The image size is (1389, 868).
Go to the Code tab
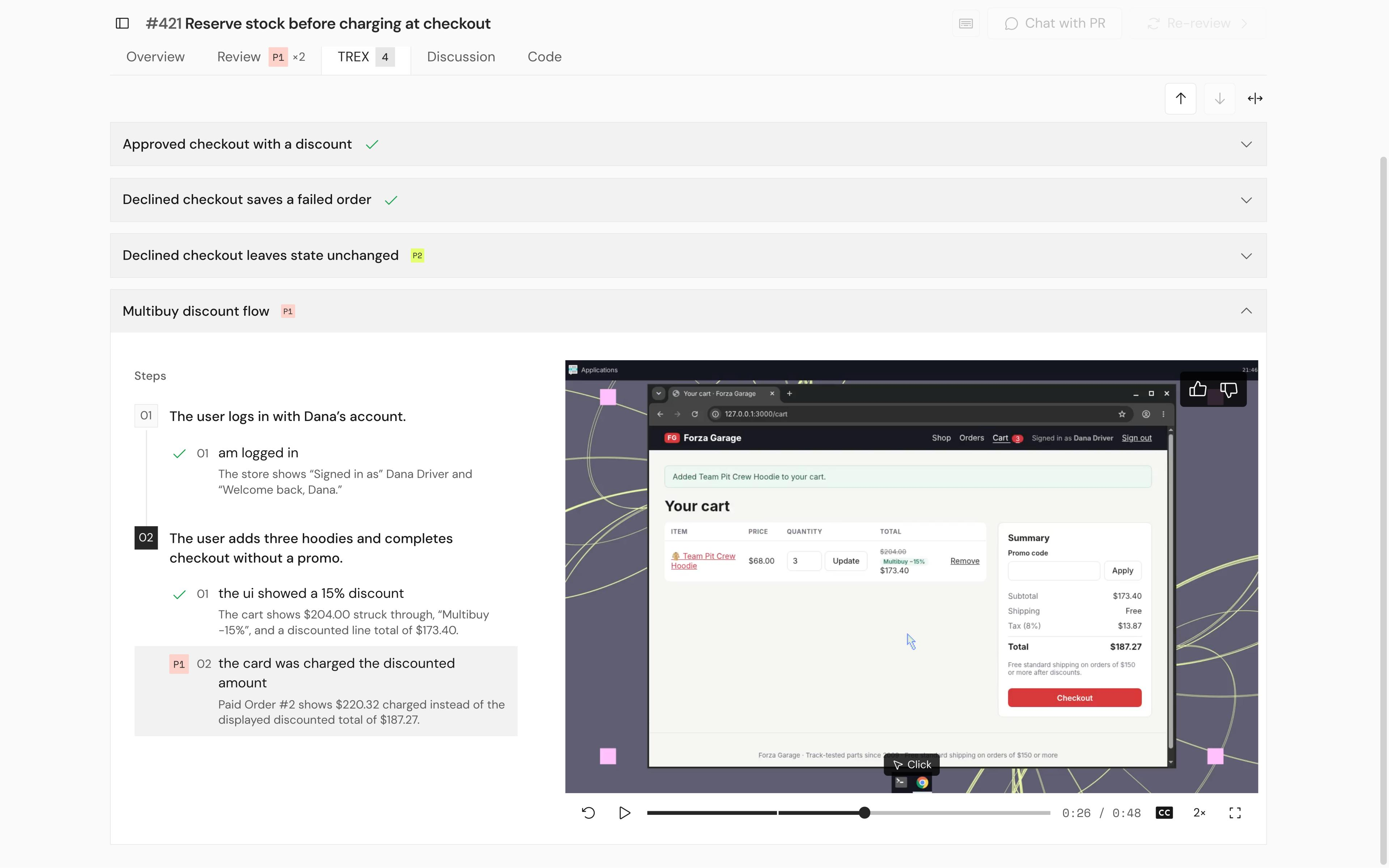(545, 57)
